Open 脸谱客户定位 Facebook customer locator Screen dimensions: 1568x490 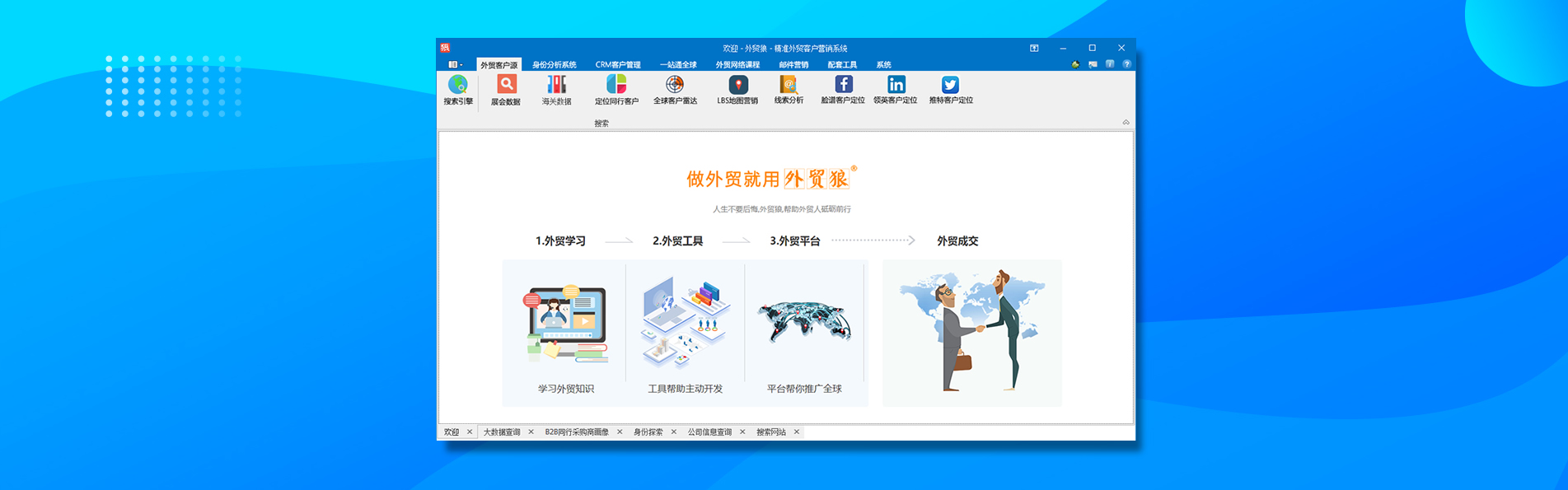click(x=843, y=91)
